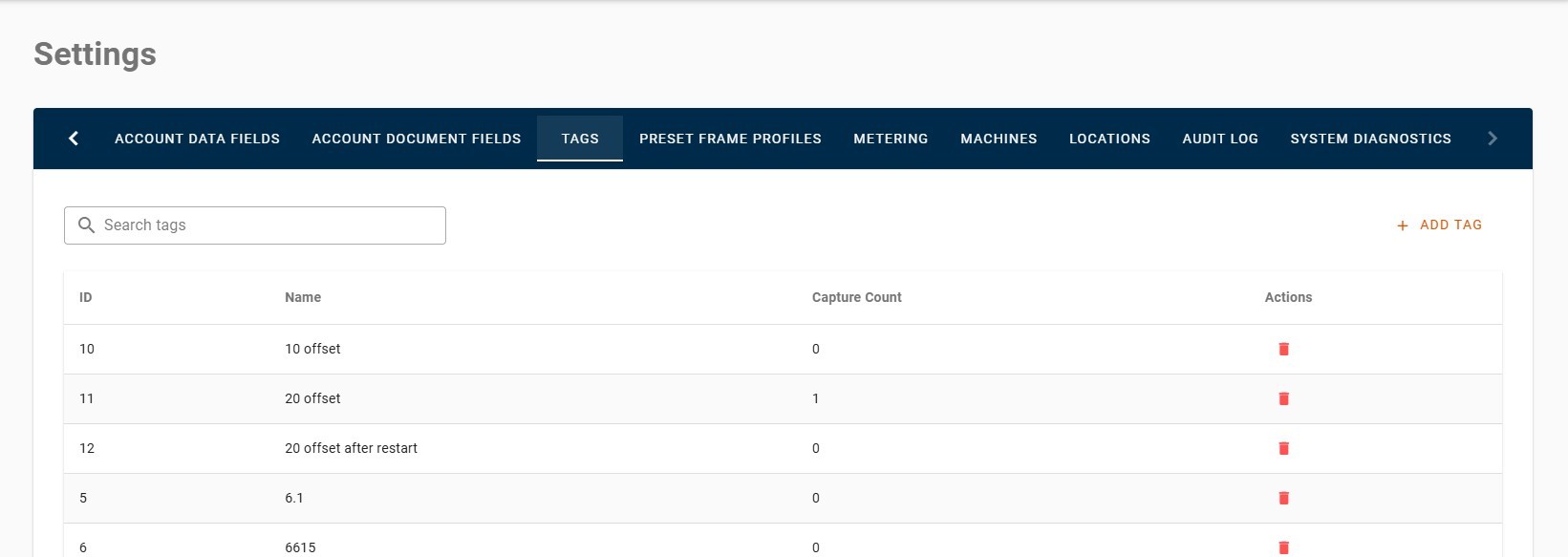Delete the "20 offset after restart" tag
The image size is (1568, 557).
[1283, 448]
